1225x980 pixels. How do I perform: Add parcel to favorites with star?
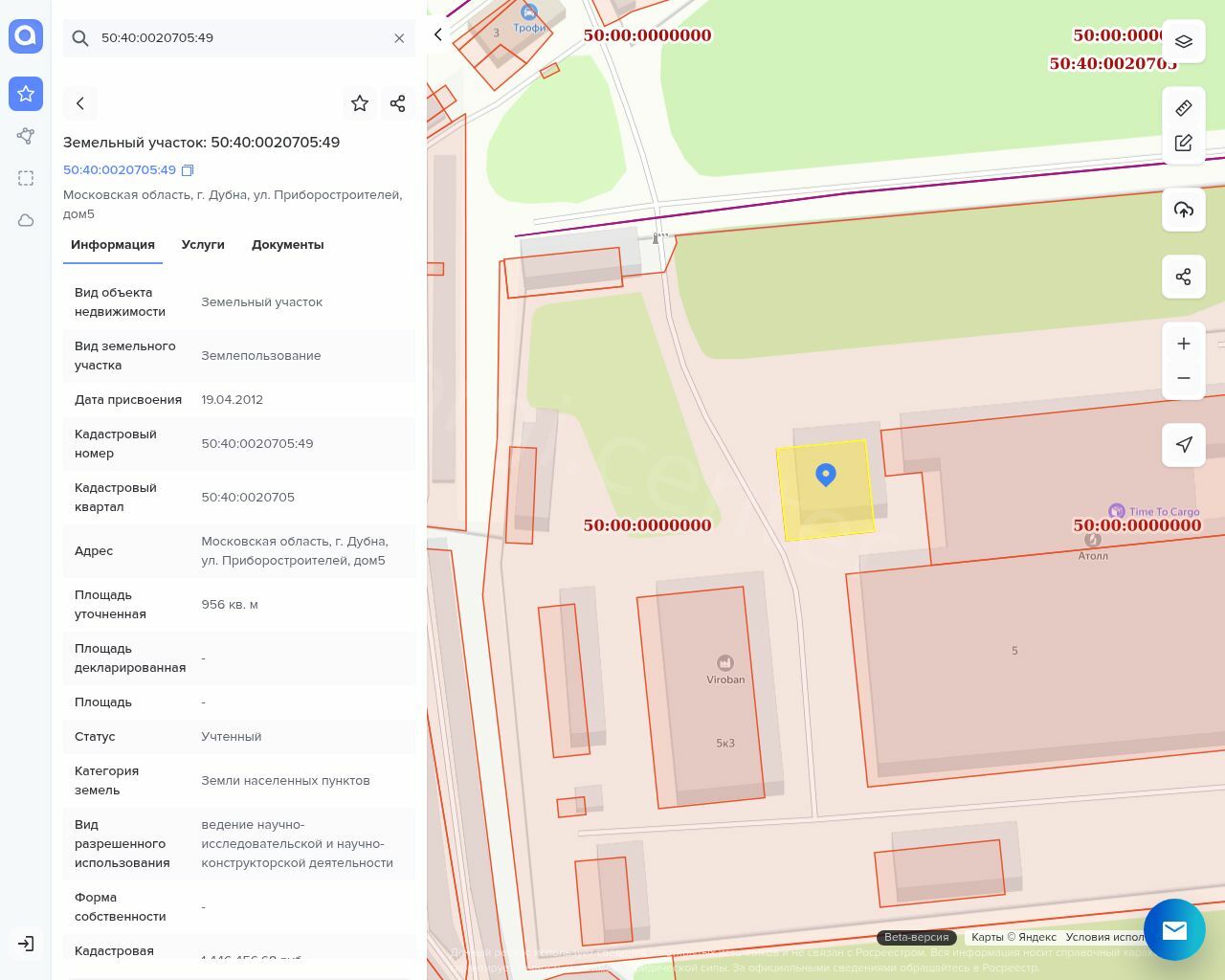point(360,103)
